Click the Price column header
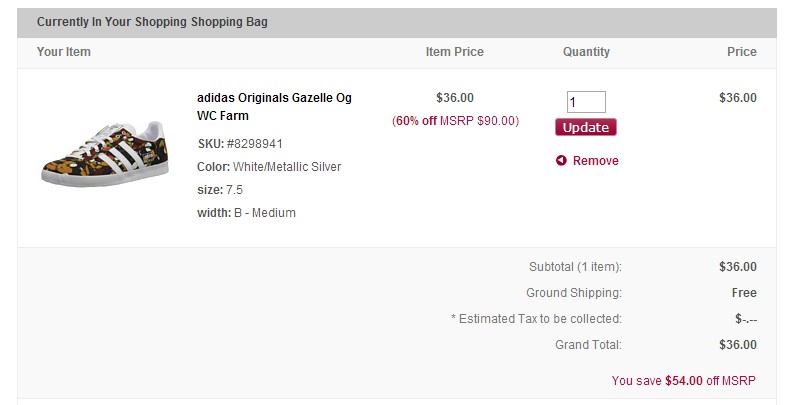 (742, 52)
